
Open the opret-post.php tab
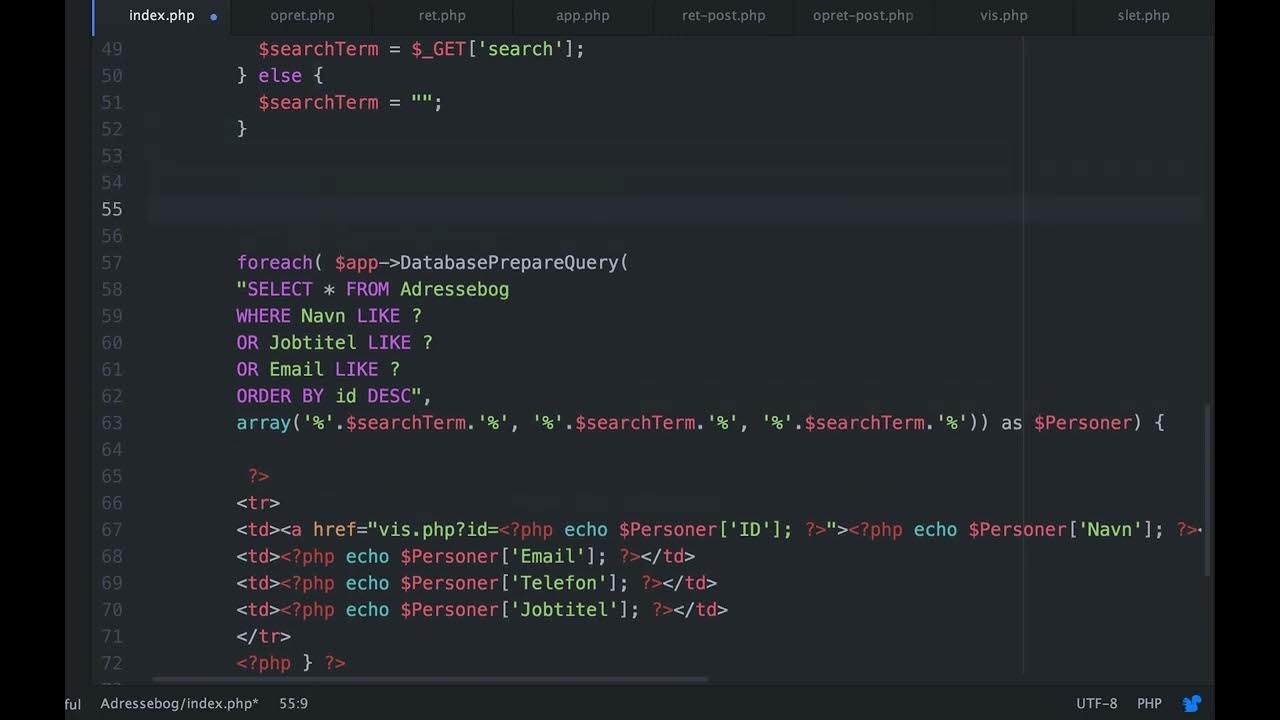(x=862, y=16)
